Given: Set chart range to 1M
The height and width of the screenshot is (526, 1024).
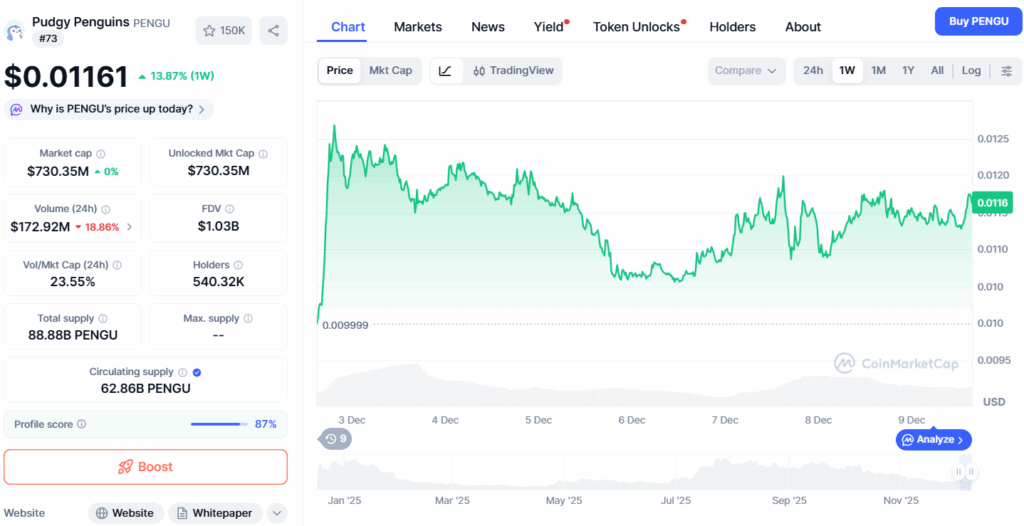Looking at the screenshot, I should coord(879,71).
